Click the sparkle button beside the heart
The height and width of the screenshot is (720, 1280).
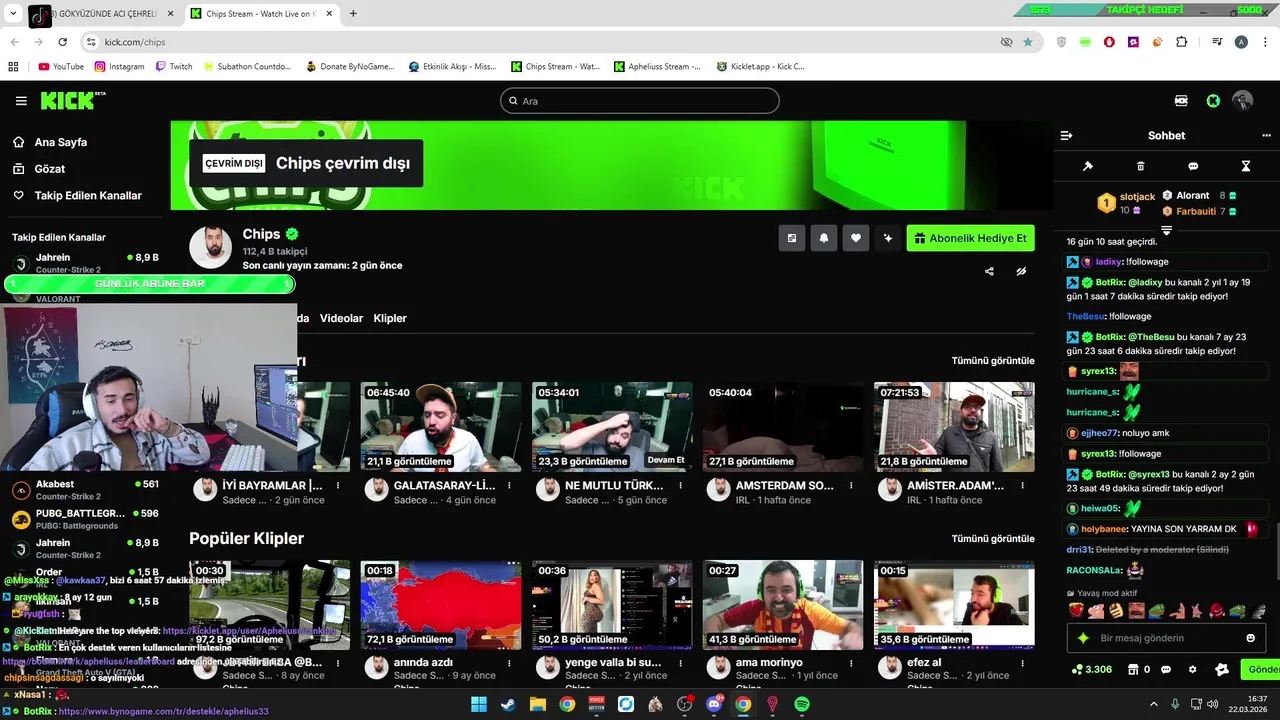click(x=887, y=238)
